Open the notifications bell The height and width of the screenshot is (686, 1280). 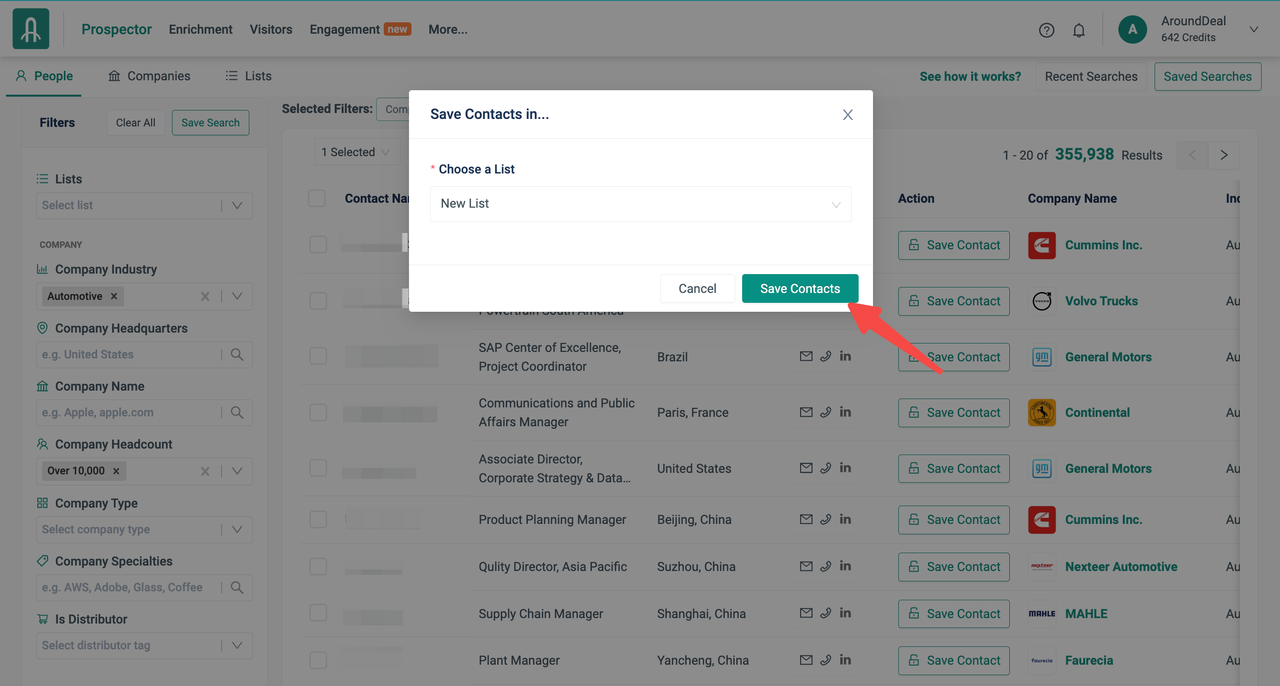[1079, 30]
